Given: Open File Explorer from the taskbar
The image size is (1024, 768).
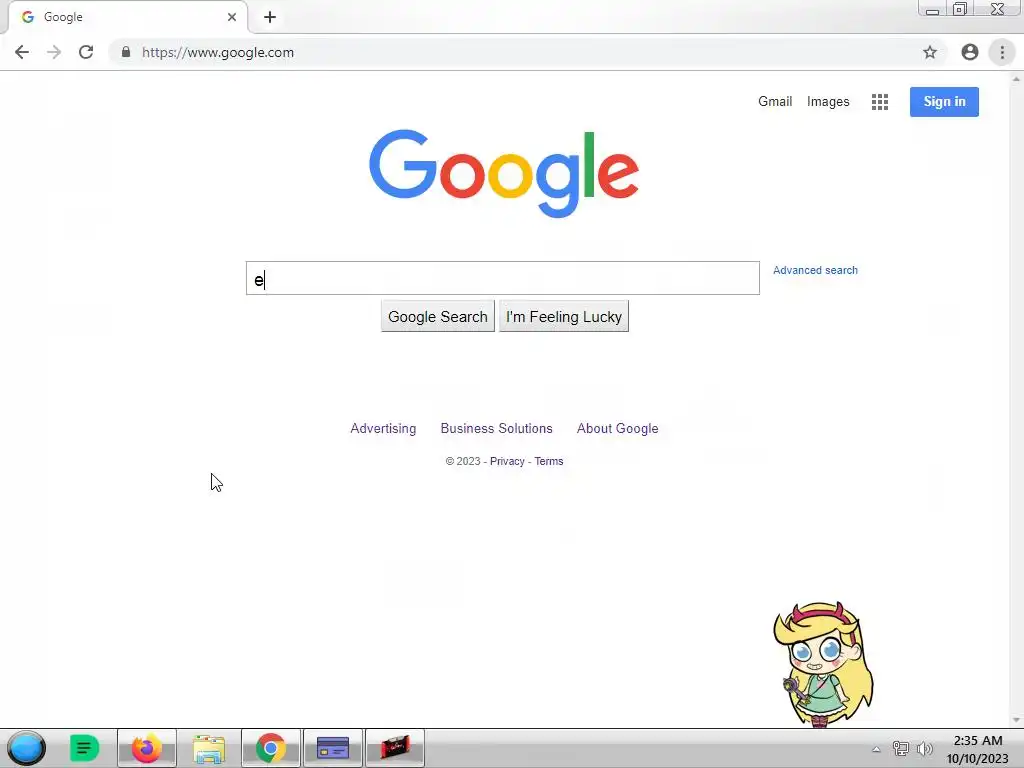Looking at the screenshot, I should 209,748.
